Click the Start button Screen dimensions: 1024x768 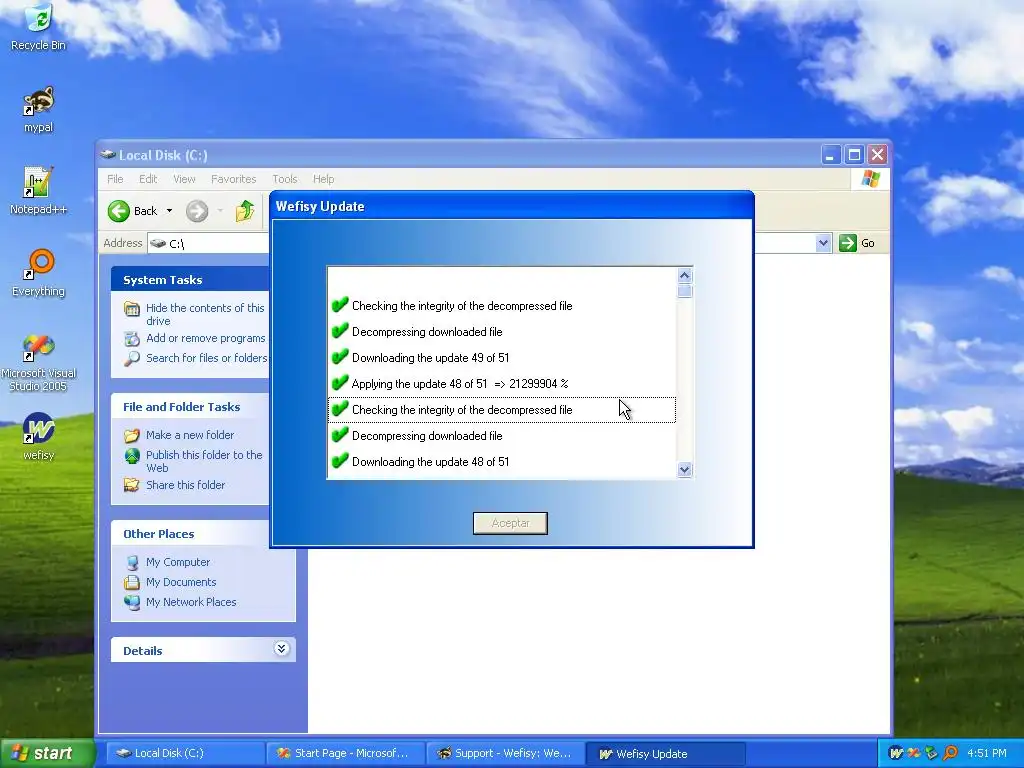(47, 753)
